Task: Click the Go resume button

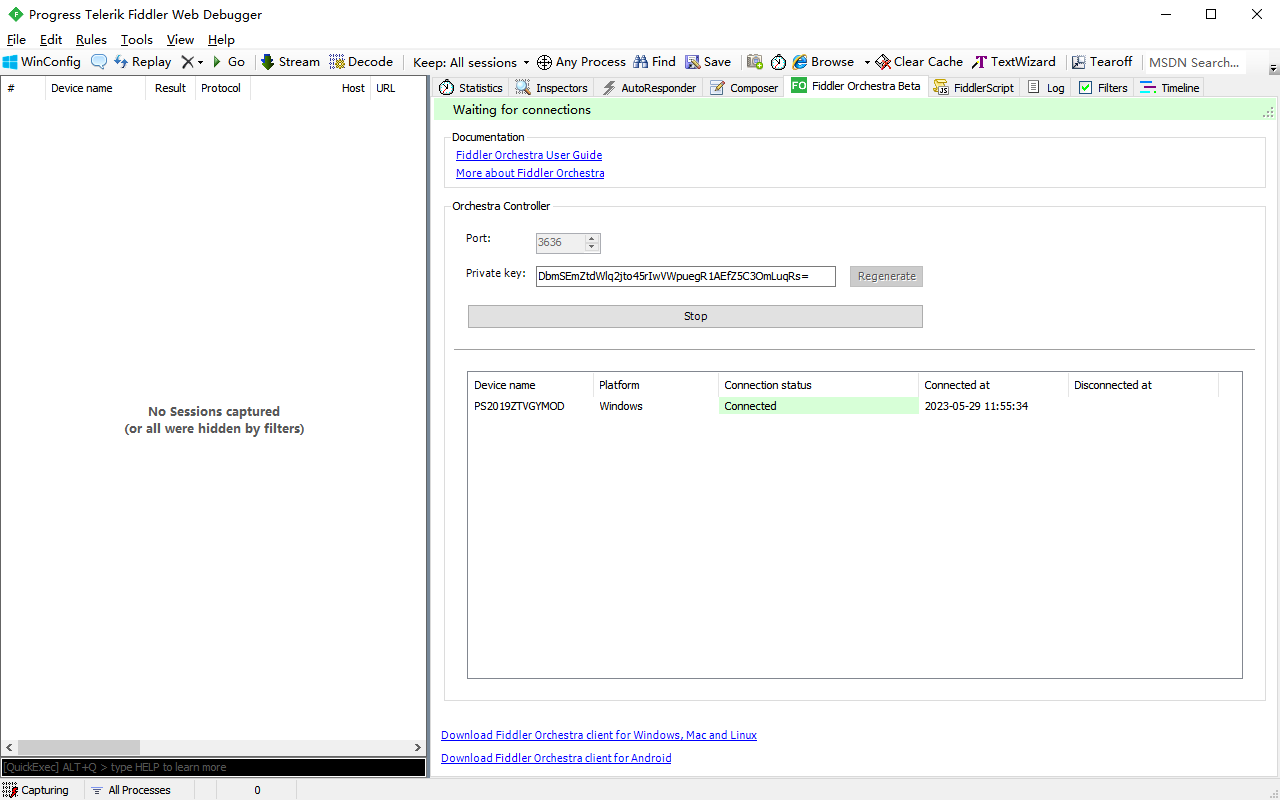Action: coord(228,62)
